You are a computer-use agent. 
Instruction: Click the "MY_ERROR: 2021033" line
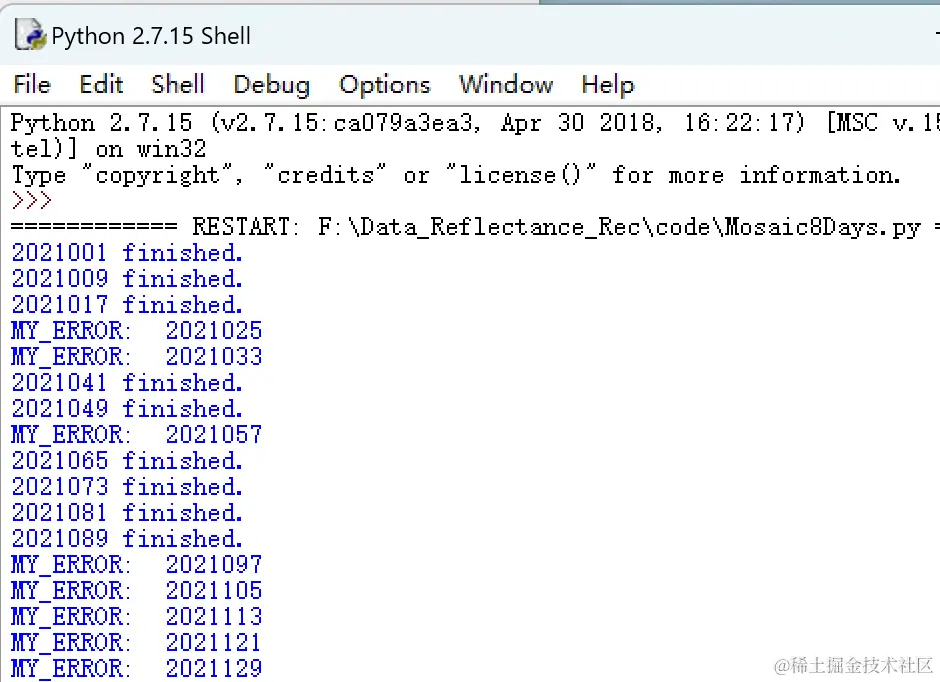click(x=137, y=357)
